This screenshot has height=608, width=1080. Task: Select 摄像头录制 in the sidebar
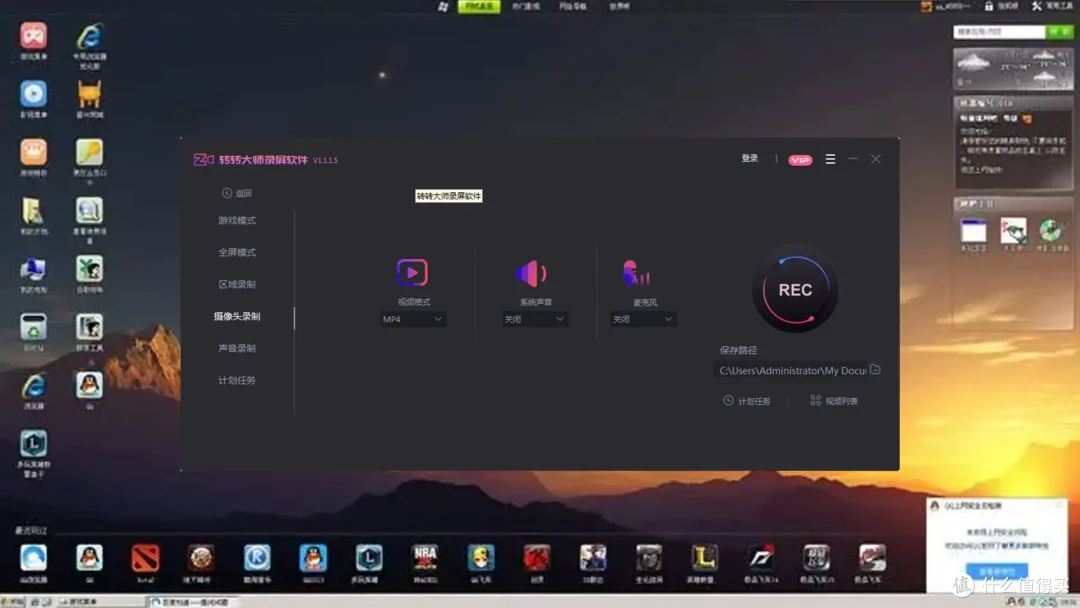point(237,316)
